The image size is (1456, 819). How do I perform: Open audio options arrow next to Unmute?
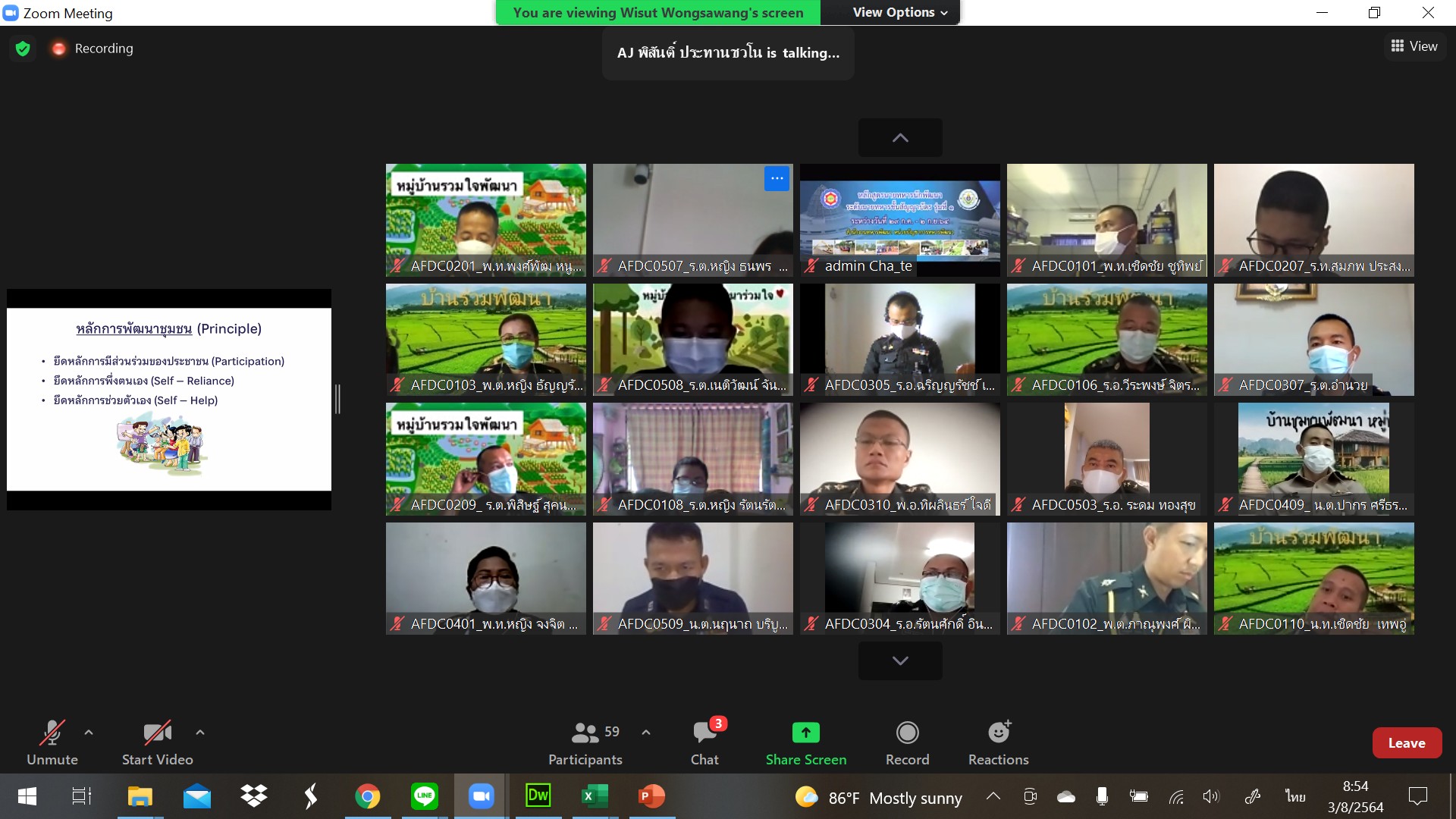point(89,733)
